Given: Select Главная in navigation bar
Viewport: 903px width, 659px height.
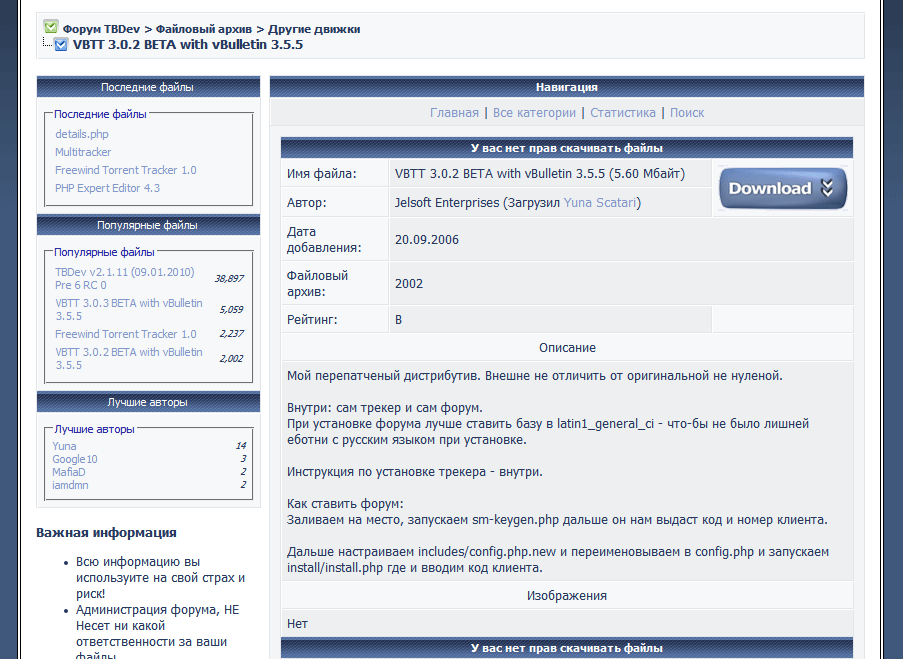Looking at the screenshot, I should coord(454,113).
